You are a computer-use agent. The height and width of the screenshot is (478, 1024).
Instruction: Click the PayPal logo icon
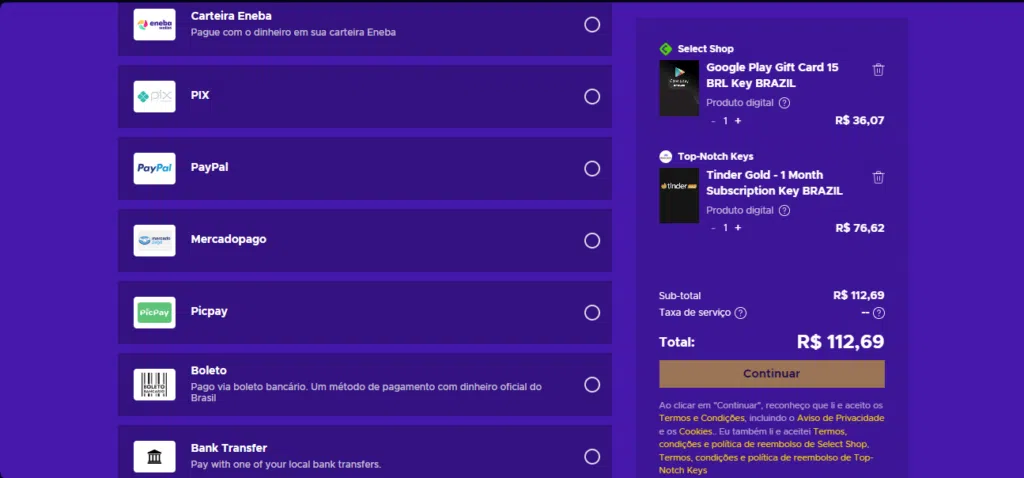tap(155, 168)
